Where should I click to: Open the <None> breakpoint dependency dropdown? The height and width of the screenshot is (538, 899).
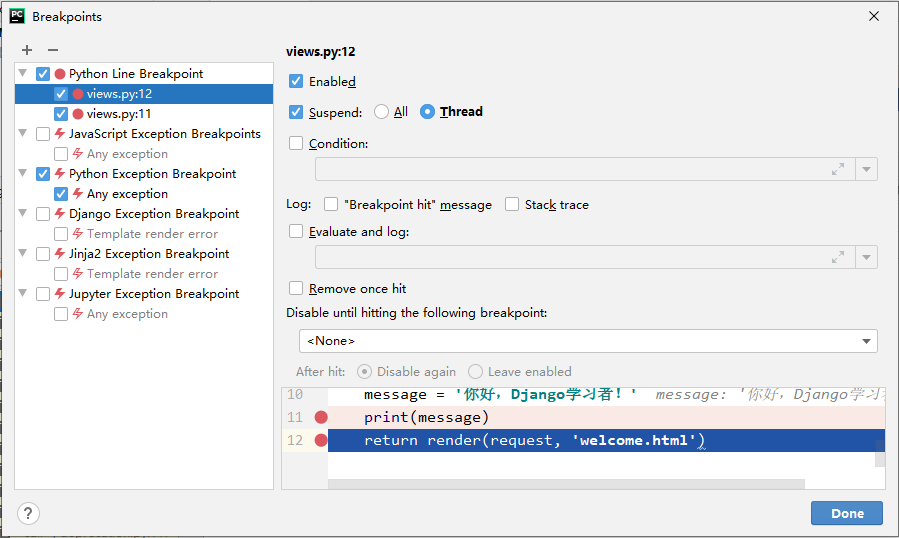coord(588,341)
